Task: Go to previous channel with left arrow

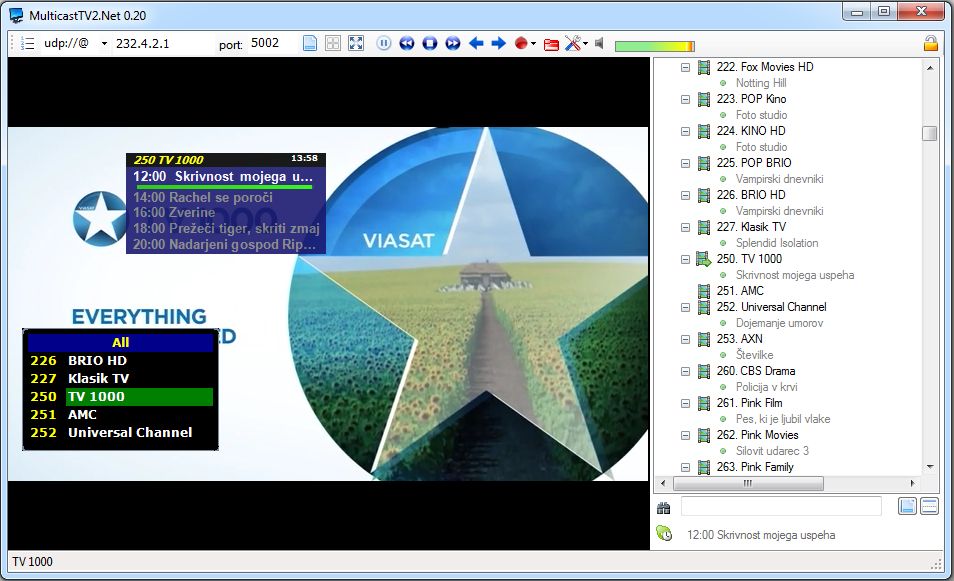Action: point(476,43)
